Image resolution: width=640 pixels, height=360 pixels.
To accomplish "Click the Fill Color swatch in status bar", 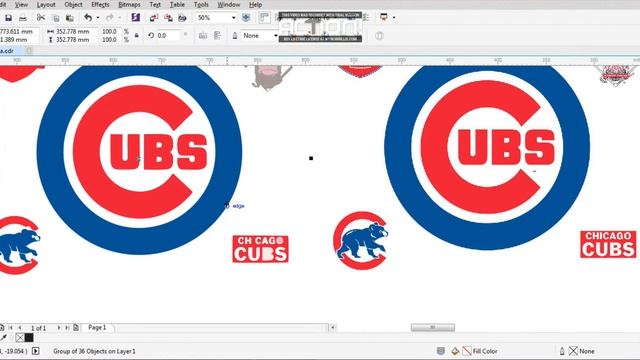I will point(467,351).
